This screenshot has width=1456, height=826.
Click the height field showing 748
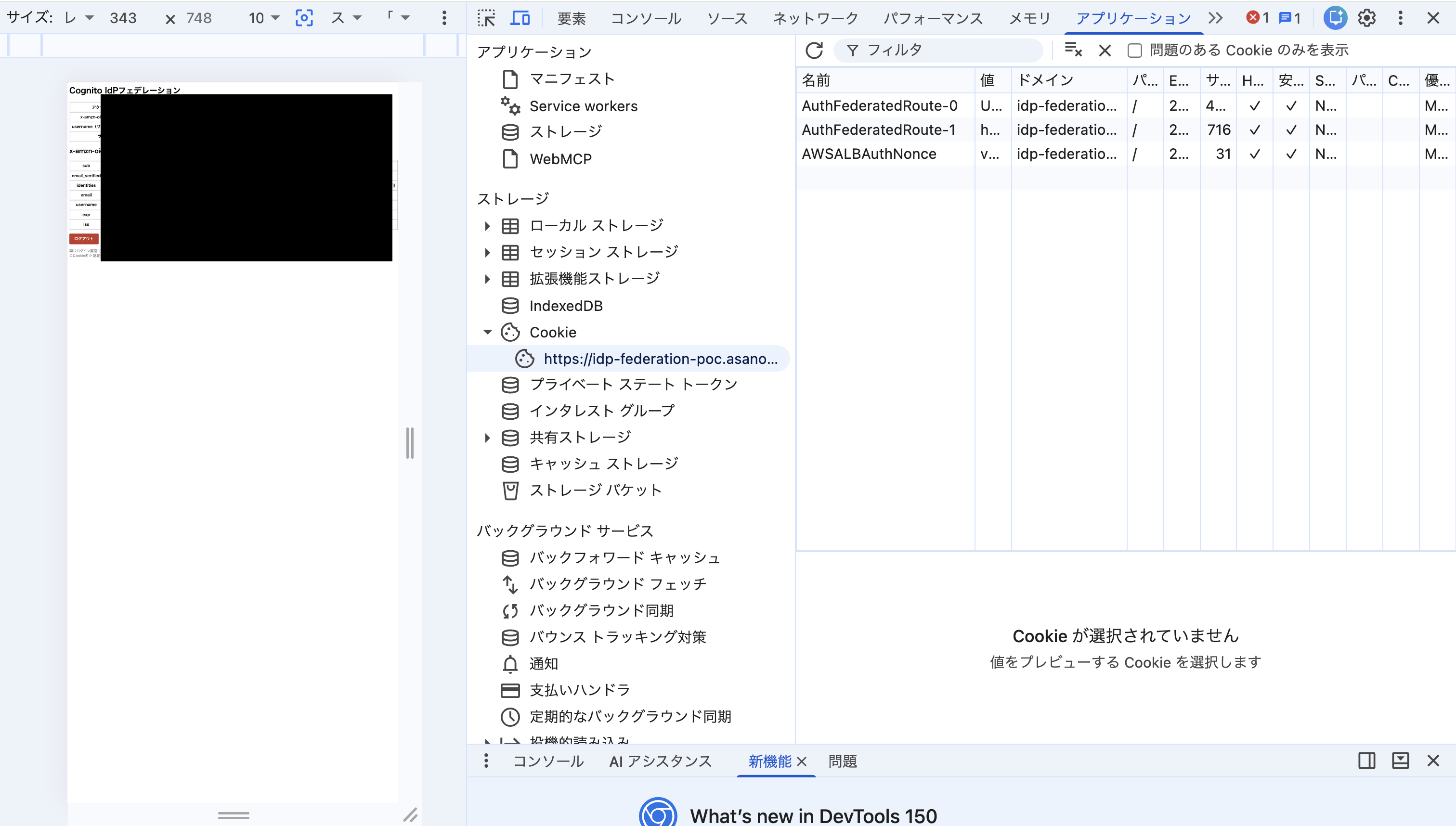[x=198, y=18]
